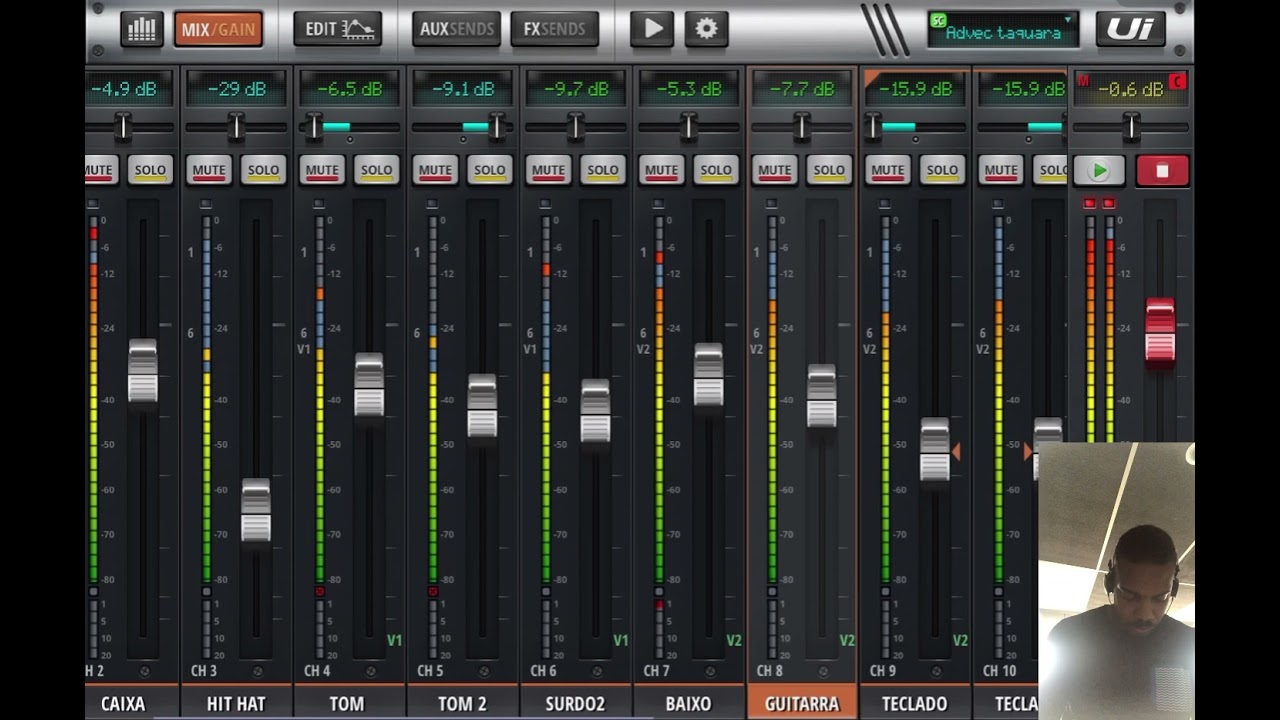Select the TECLADO channel 9 label
This screenshot has height=720, width=1280.
[914, 703]
